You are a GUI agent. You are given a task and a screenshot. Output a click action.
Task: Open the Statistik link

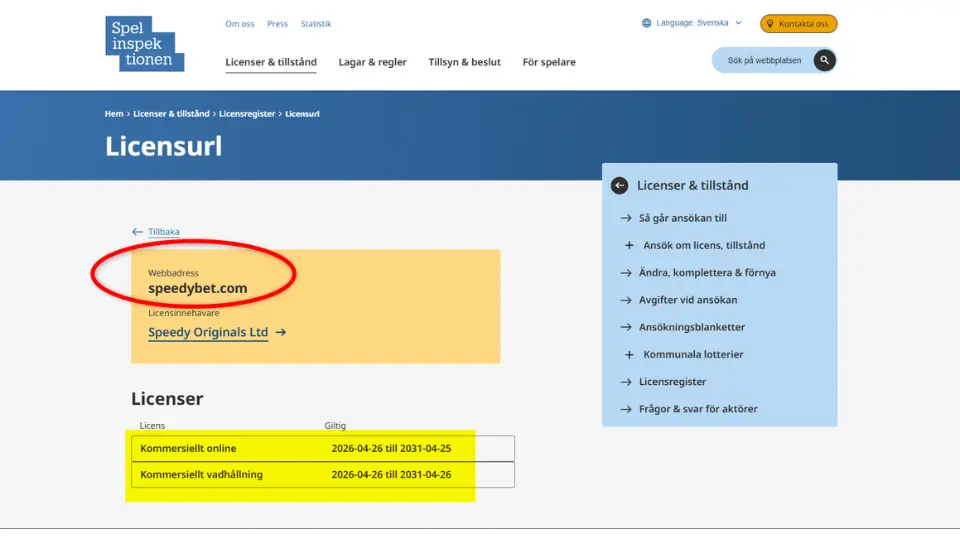click(316, 24)
